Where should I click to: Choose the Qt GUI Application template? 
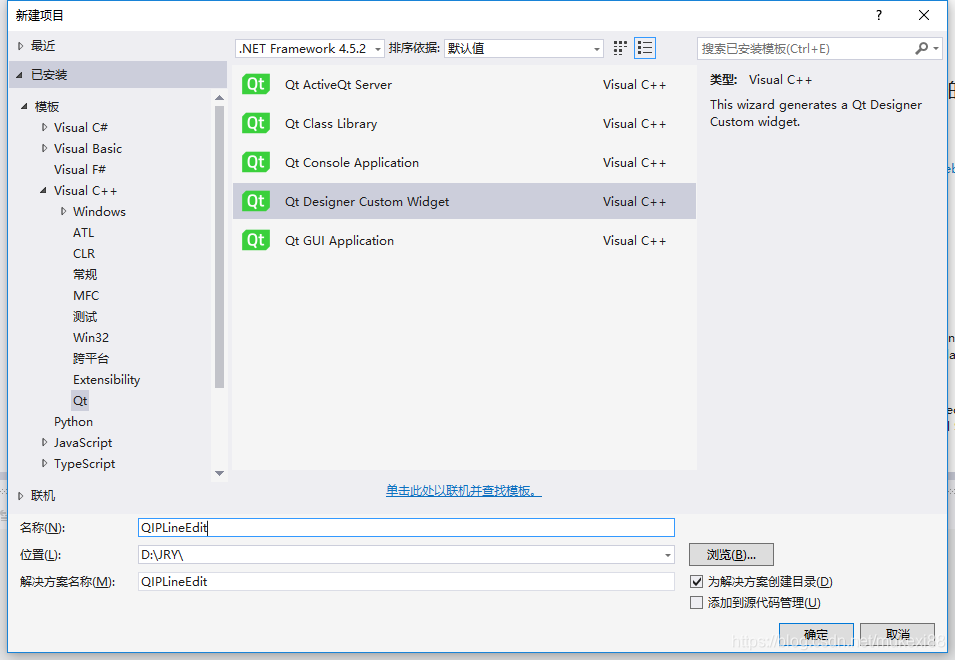pos(464,240)
